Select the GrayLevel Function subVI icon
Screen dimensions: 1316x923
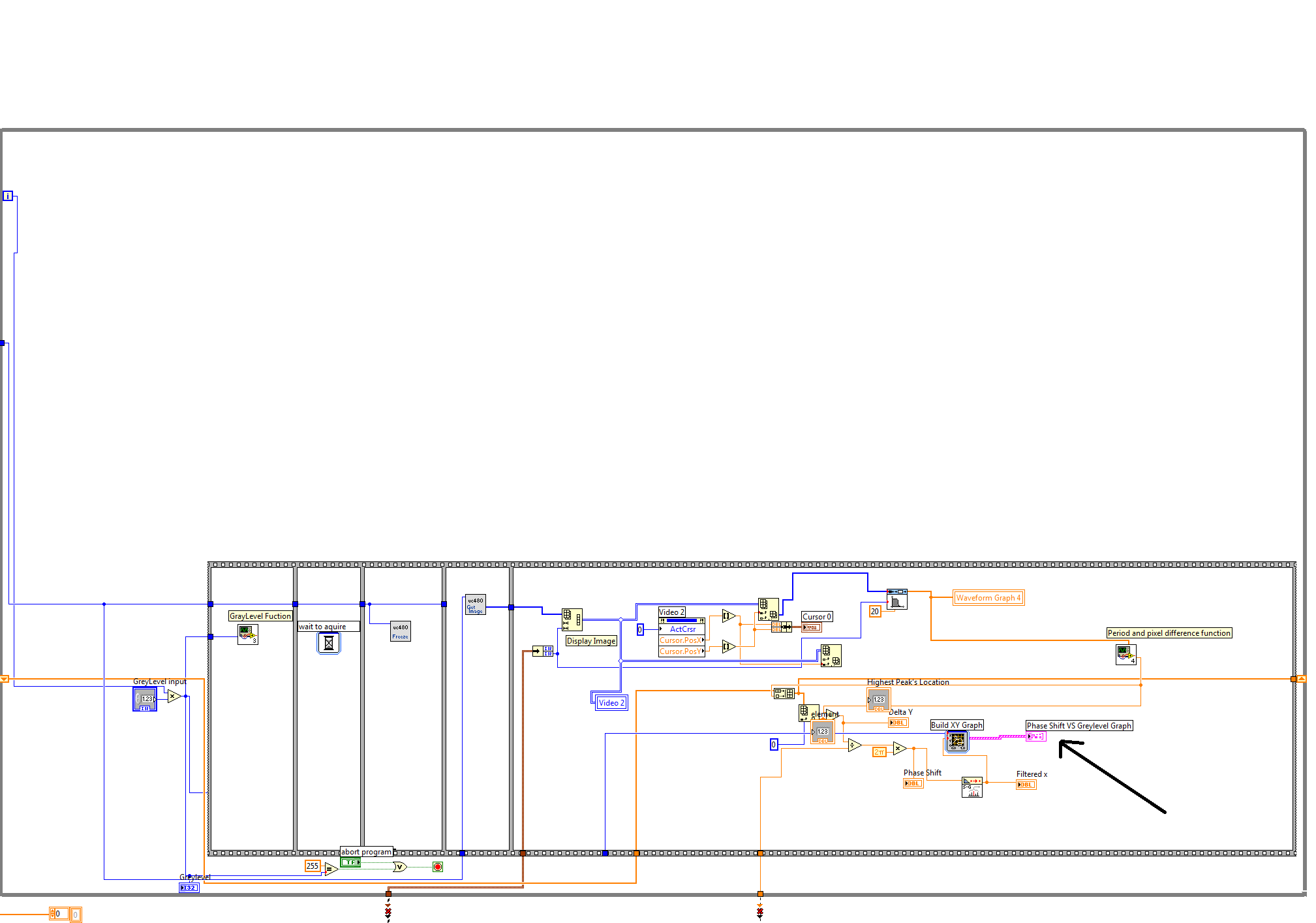pyautogui.click(x=248, y=634)
